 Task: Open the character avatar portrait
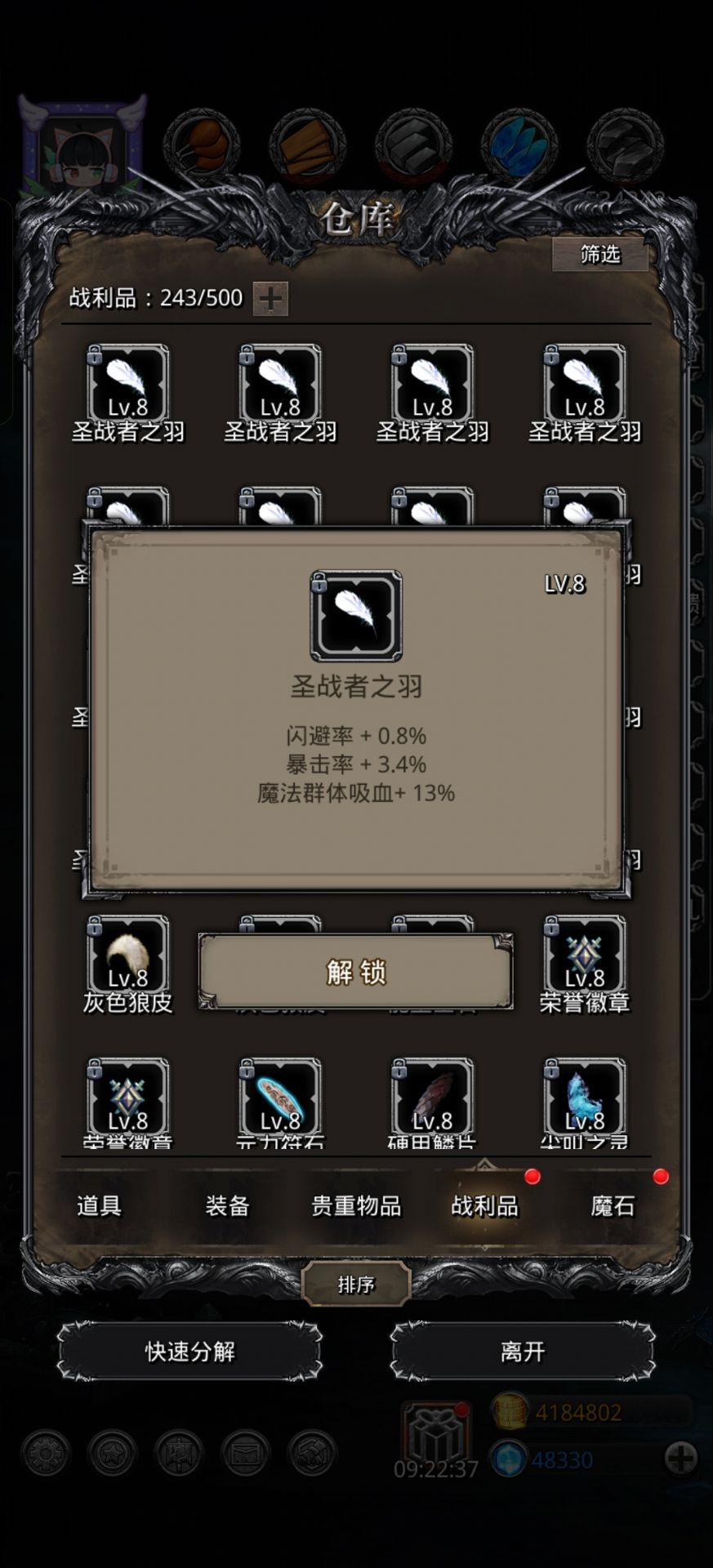pyautogui.click(x=82, y=148)
